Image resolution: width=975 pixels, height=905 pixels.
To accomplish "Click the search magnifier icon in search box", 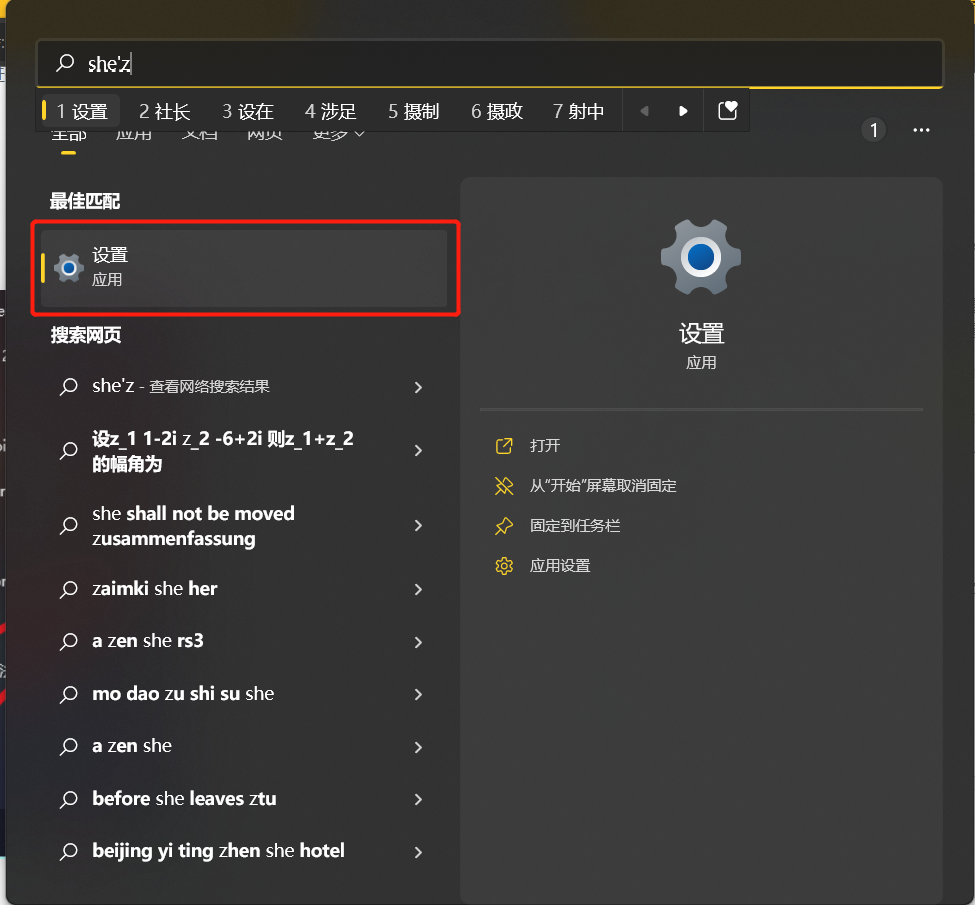I will [x=65, y=63].
